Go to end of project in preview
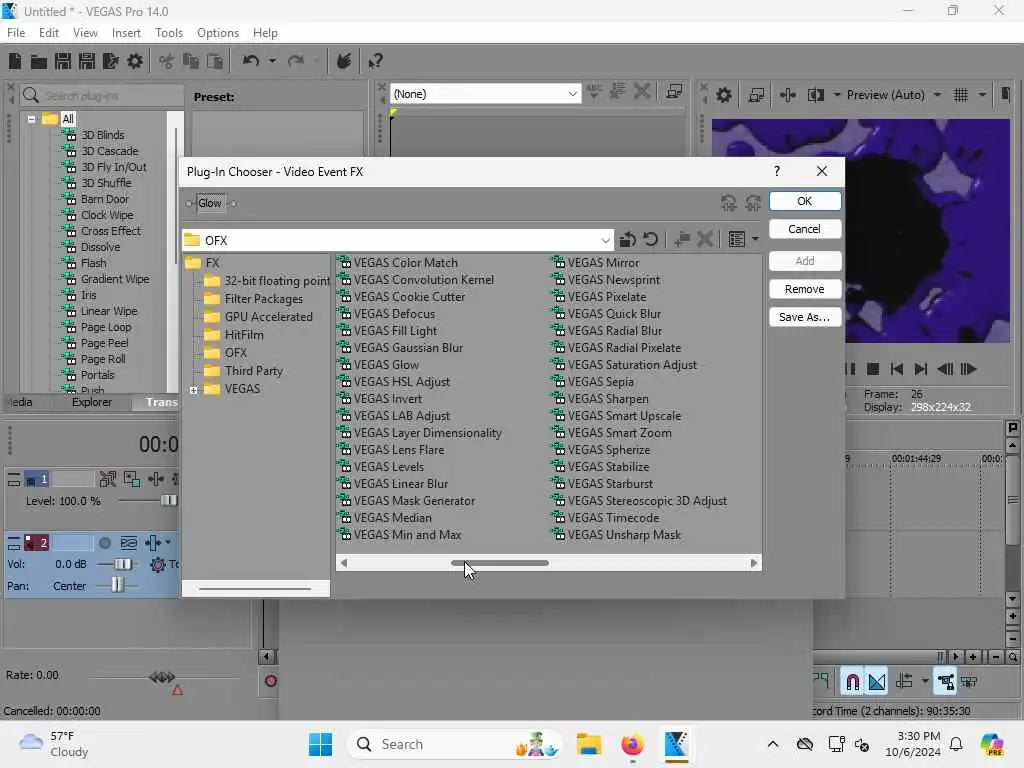The image size is (1024, 768). (x=921, y=369)
